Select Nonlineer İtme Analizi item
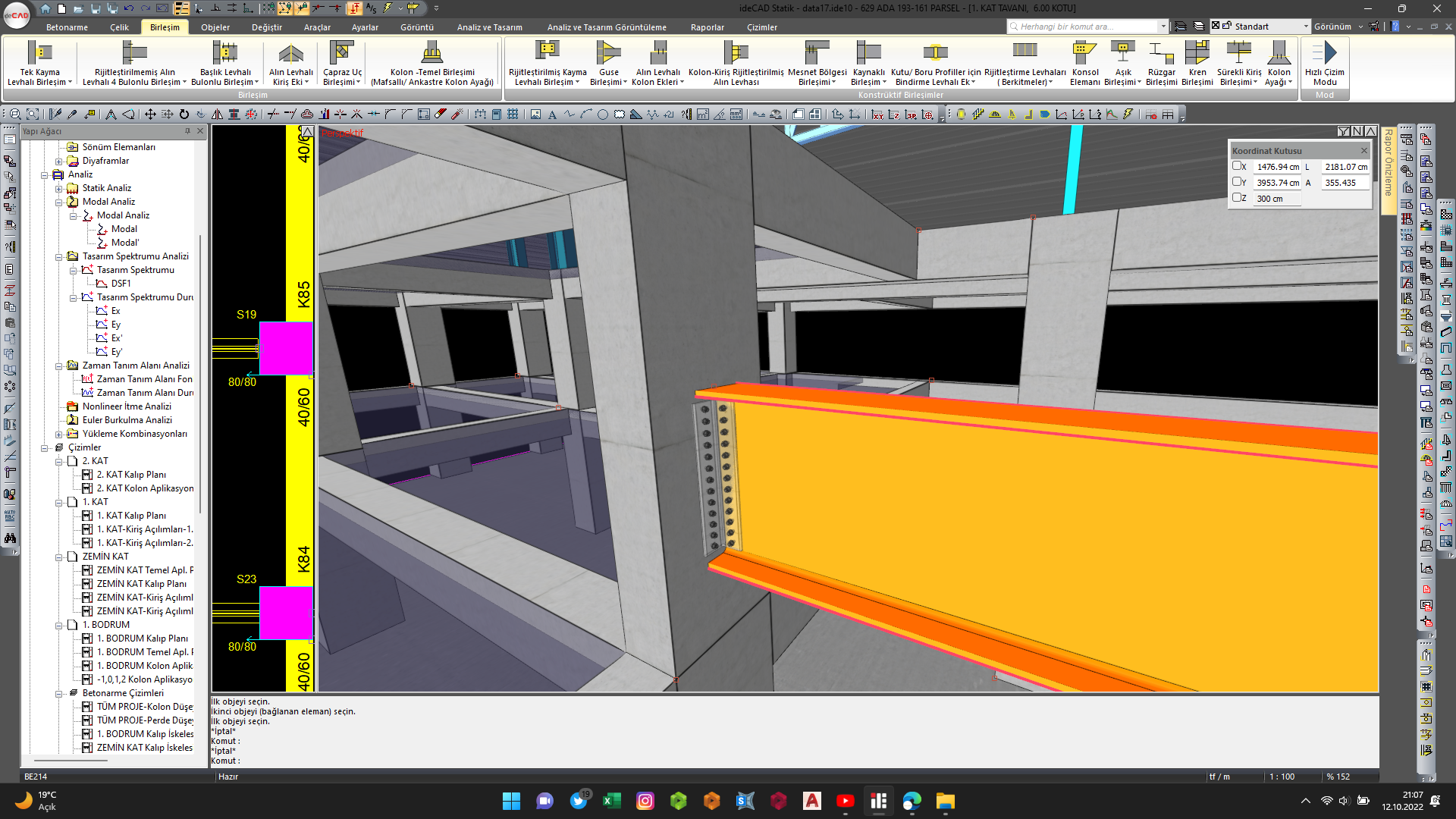The image size is (1456, 819). (x=127, y=406)
